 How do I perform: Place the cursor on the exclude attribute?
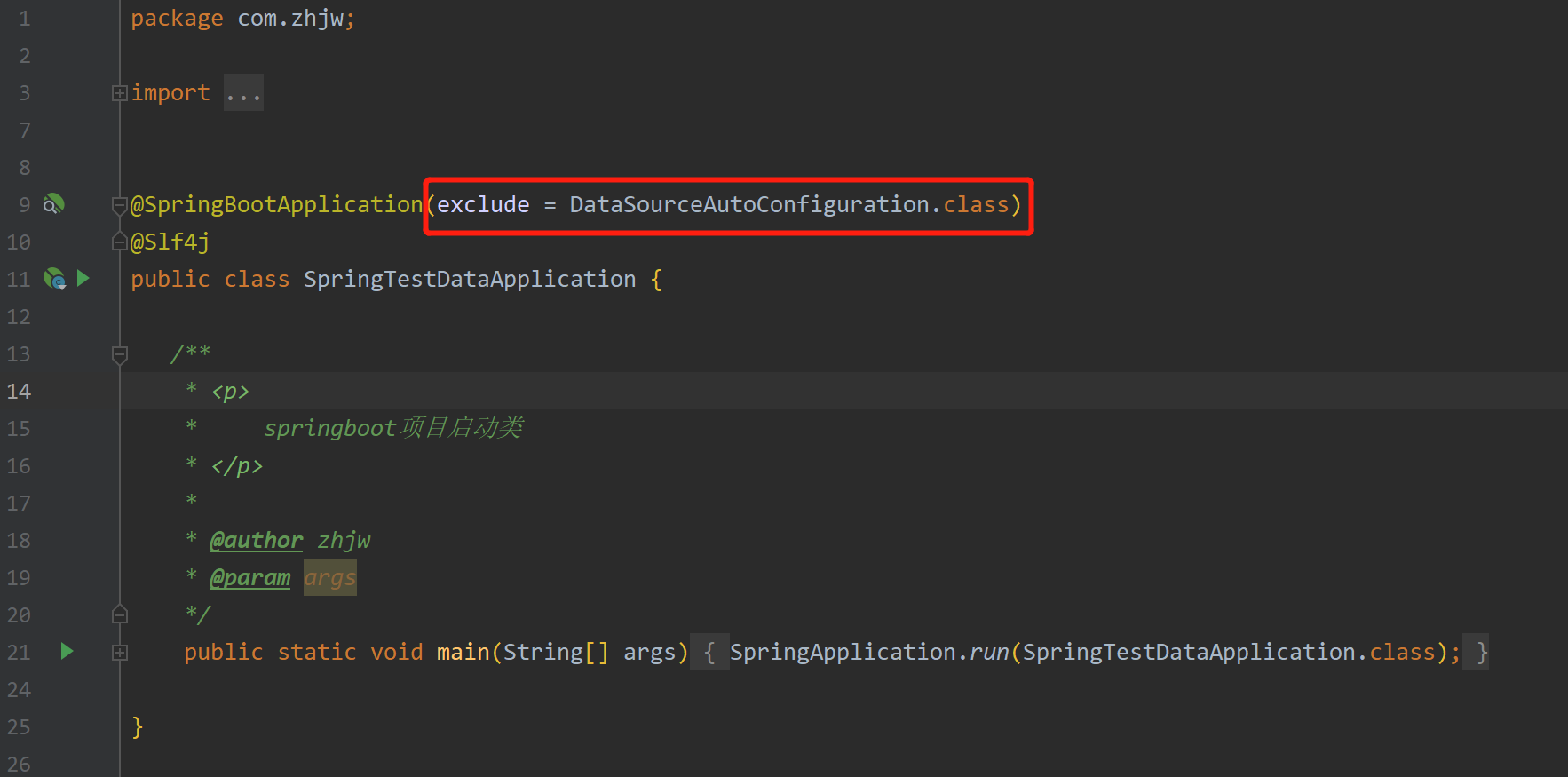coord(483,205)
